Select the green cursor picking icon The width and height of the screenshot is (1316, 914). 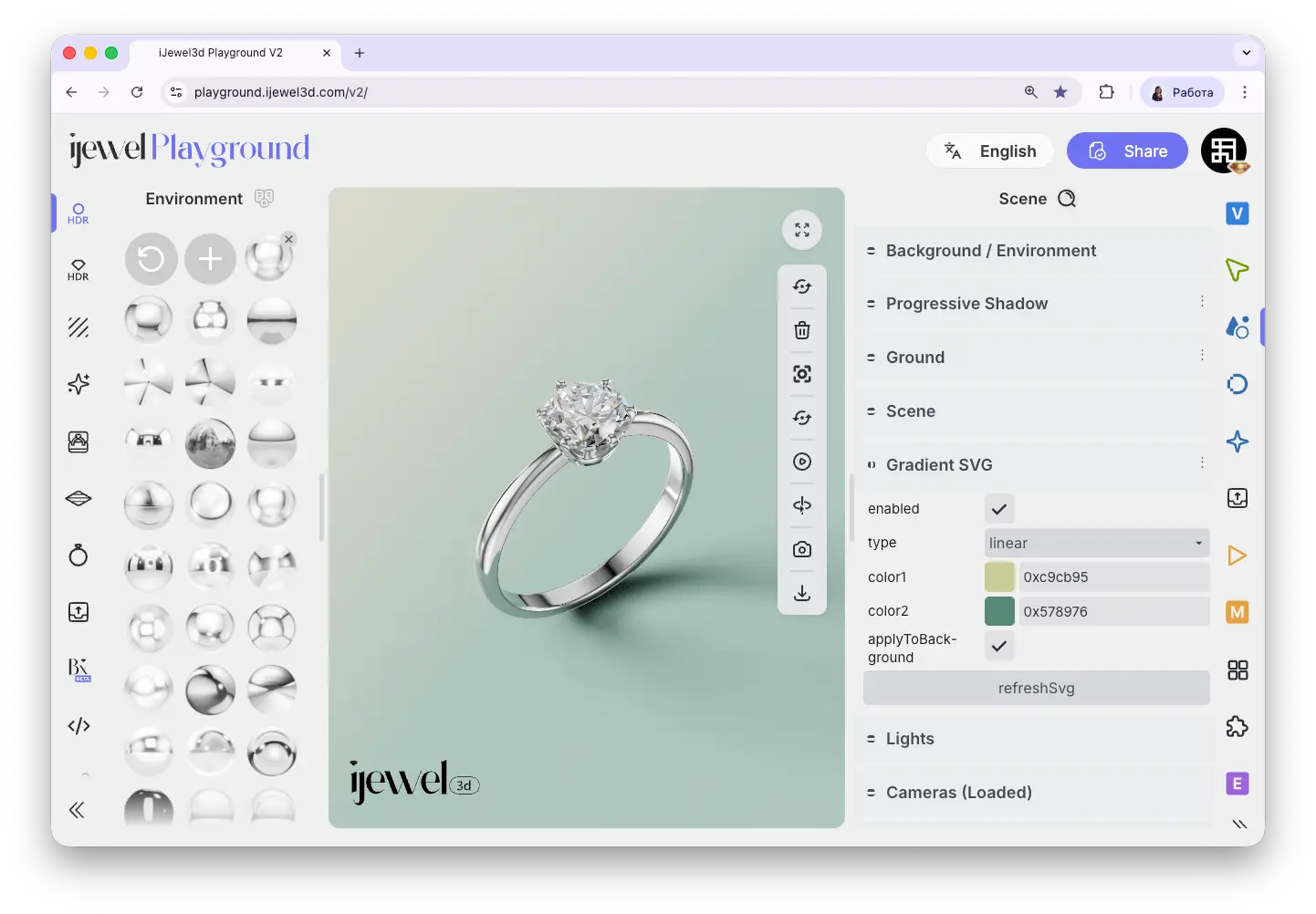[x=1238, y=270]
